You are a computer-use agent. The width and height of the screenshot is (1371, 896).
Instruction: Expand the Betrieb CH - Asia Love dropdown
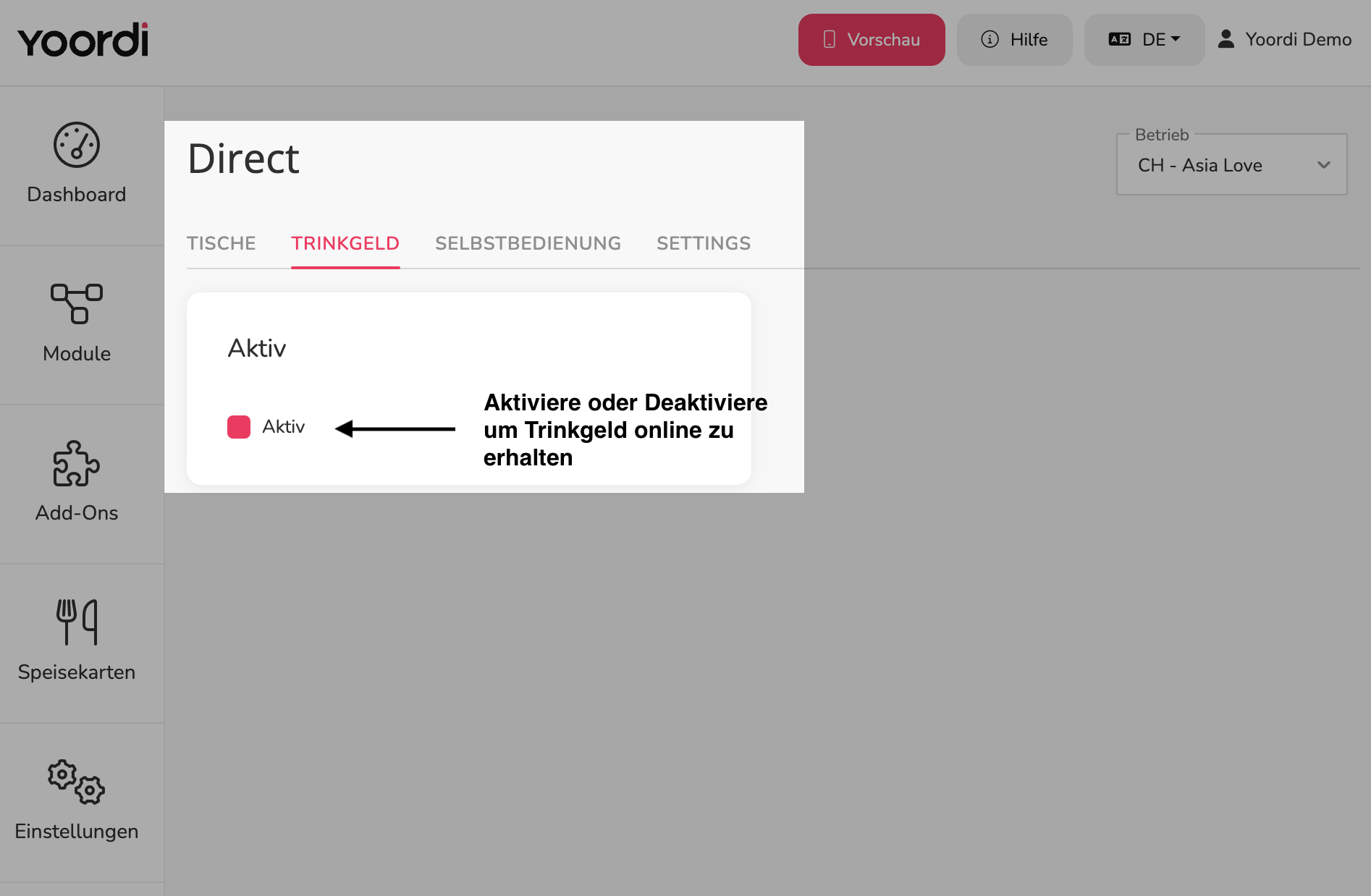pyautogui.click(x=1231, y=165)
